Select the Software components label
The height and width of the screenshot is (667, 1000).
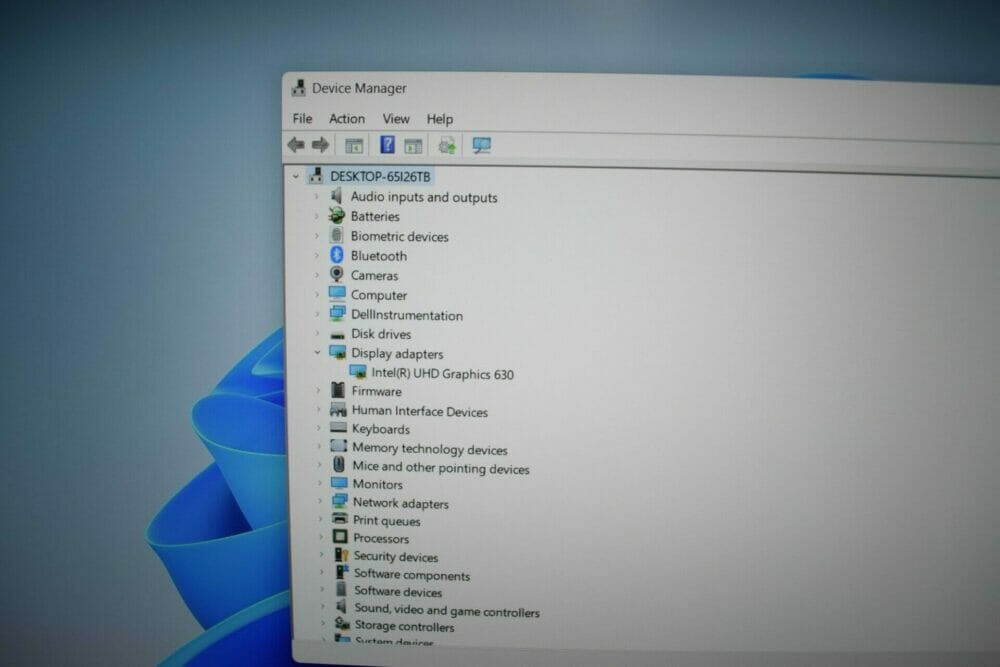(412, 575)
